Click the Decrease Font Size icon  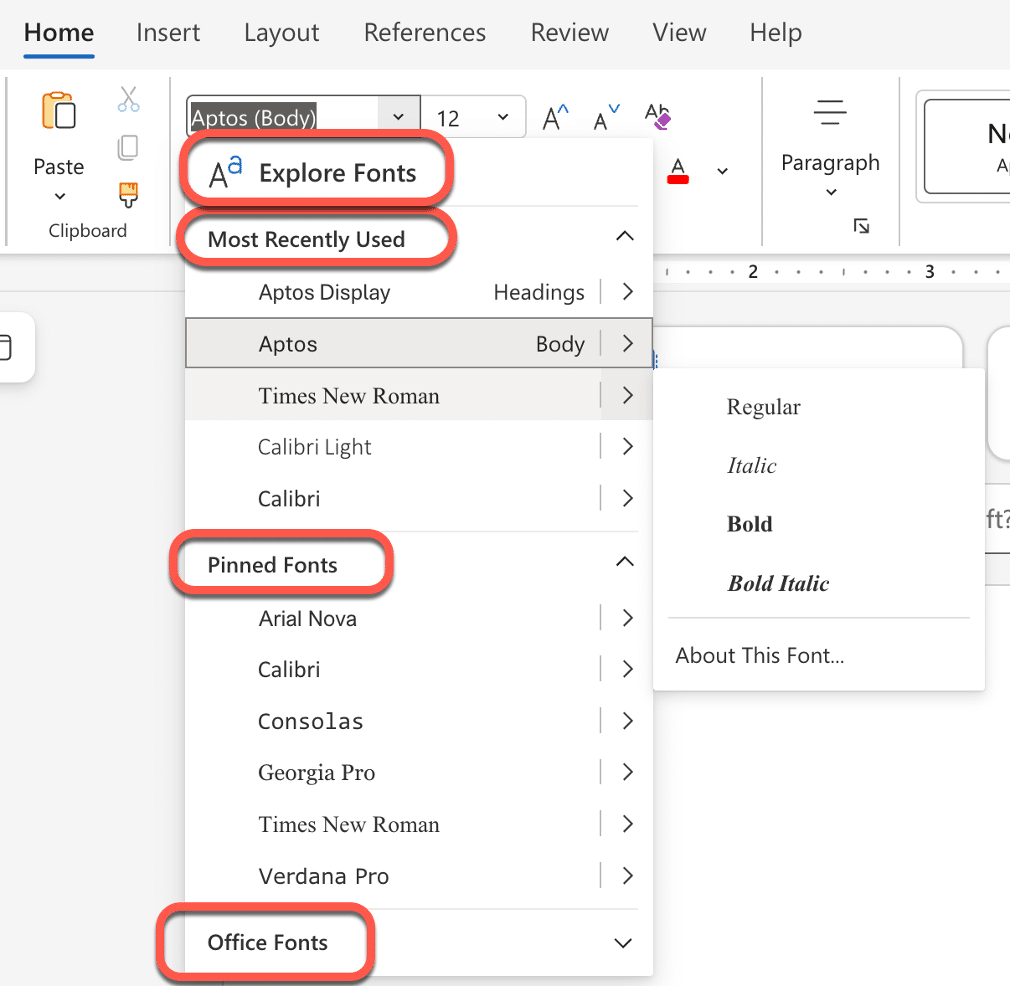pyautogui.click(x=606, y=118)
